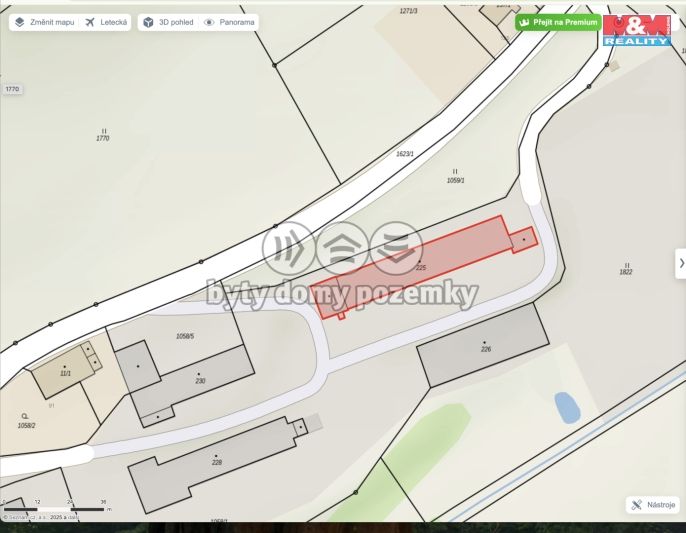This screenshot has width=686, height=533.
Task: Click the 3D cube icon
Action: [148, 22]
